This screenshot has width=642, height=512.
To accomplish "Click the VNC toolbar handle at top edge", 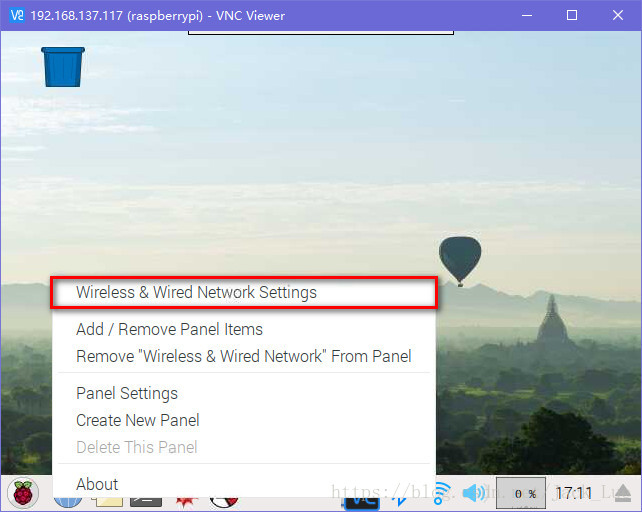I will click(321, 33).
